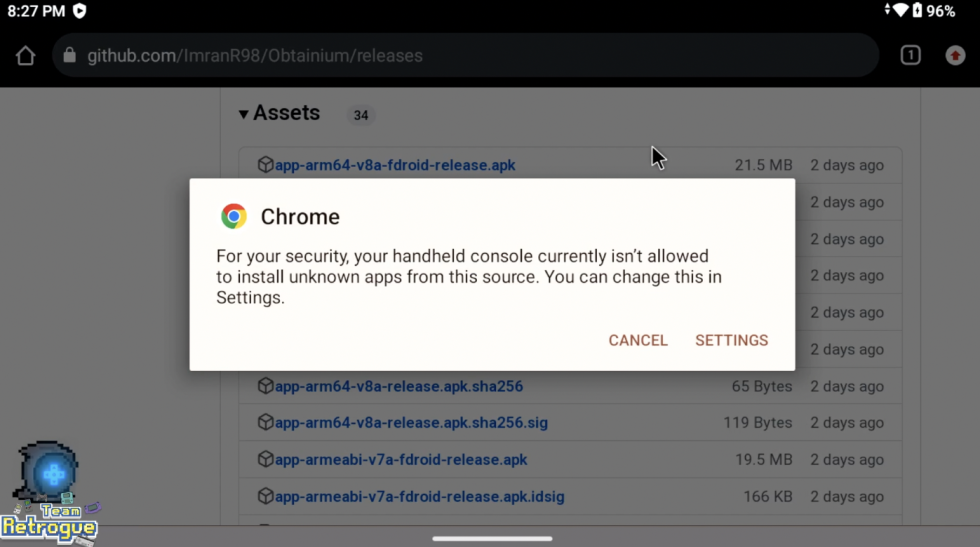Click the Chrome update menu icon
980x547 pixels.
[x=955, y=56]
